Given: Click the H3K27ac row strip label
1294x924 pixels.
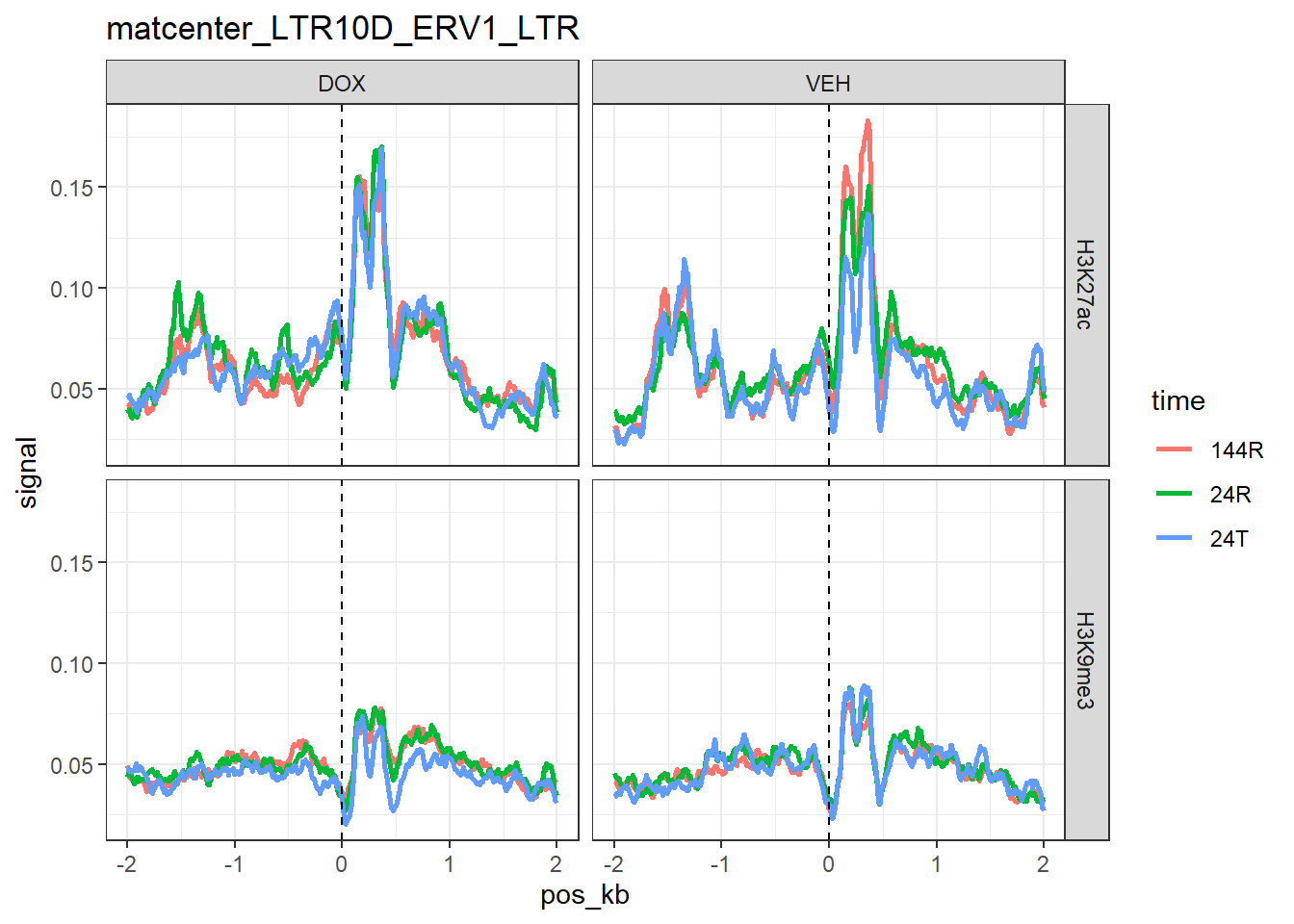Looking at the screenshot, I should point(1086,285).
